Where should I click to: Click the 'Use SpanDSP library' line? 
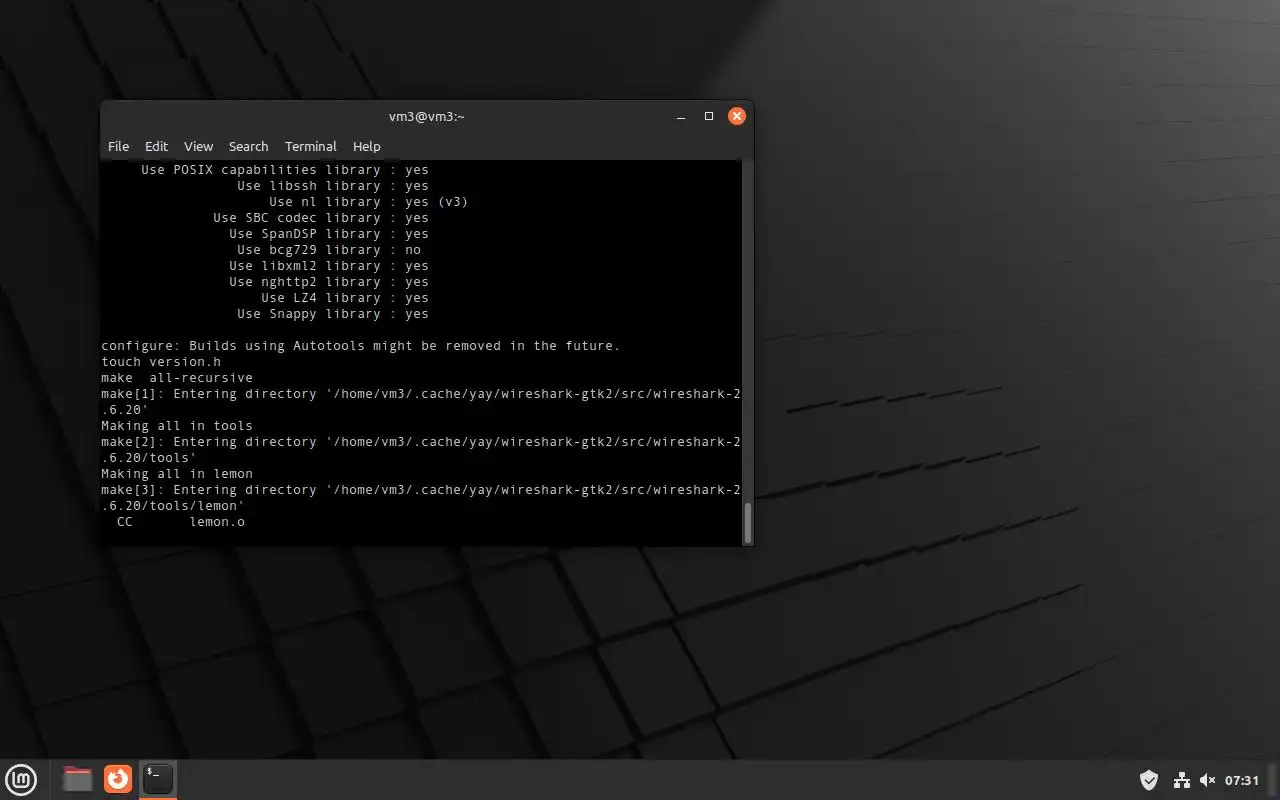point(329,234)
